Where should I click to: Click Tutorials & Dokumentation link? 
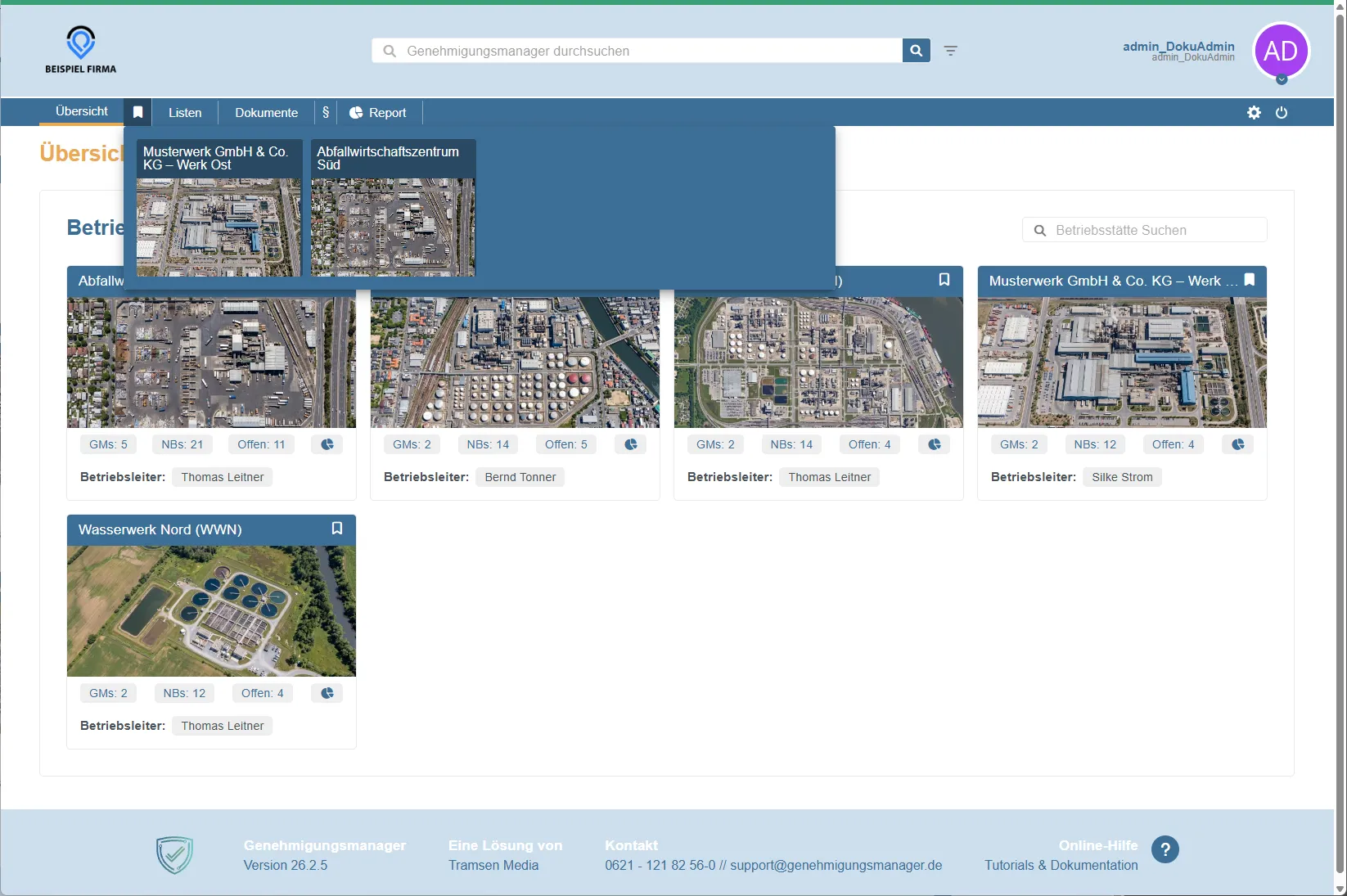[1061, 865]
